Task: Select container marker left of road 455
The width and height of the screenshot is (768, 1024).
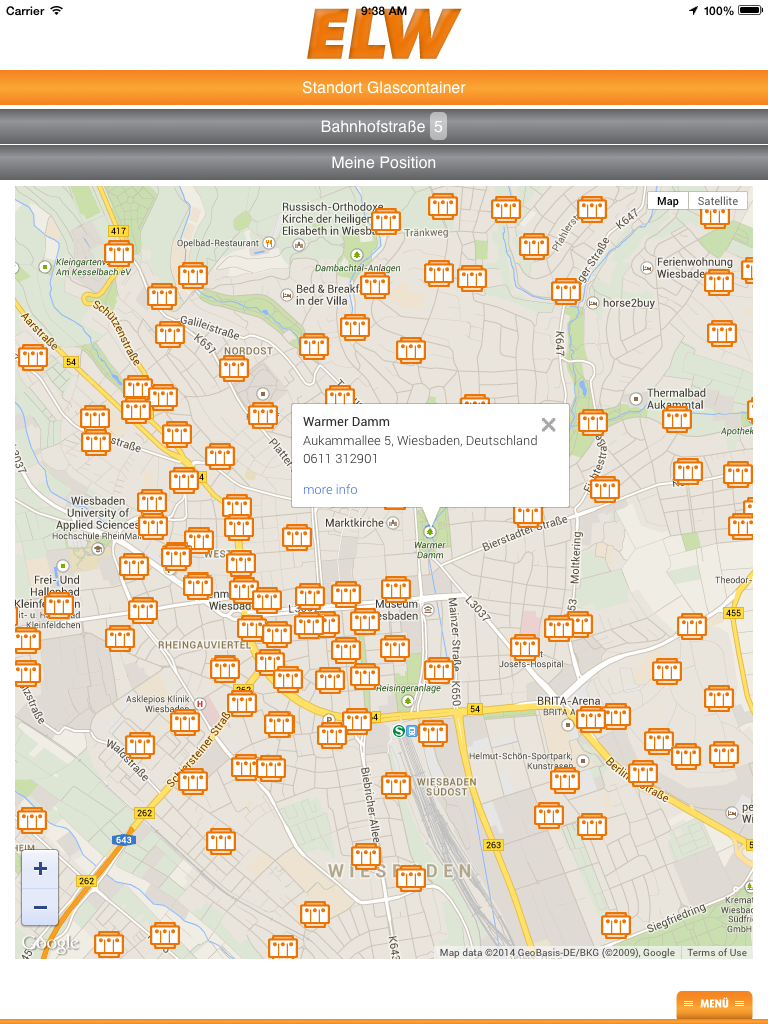Action: (x=692, y=626)
